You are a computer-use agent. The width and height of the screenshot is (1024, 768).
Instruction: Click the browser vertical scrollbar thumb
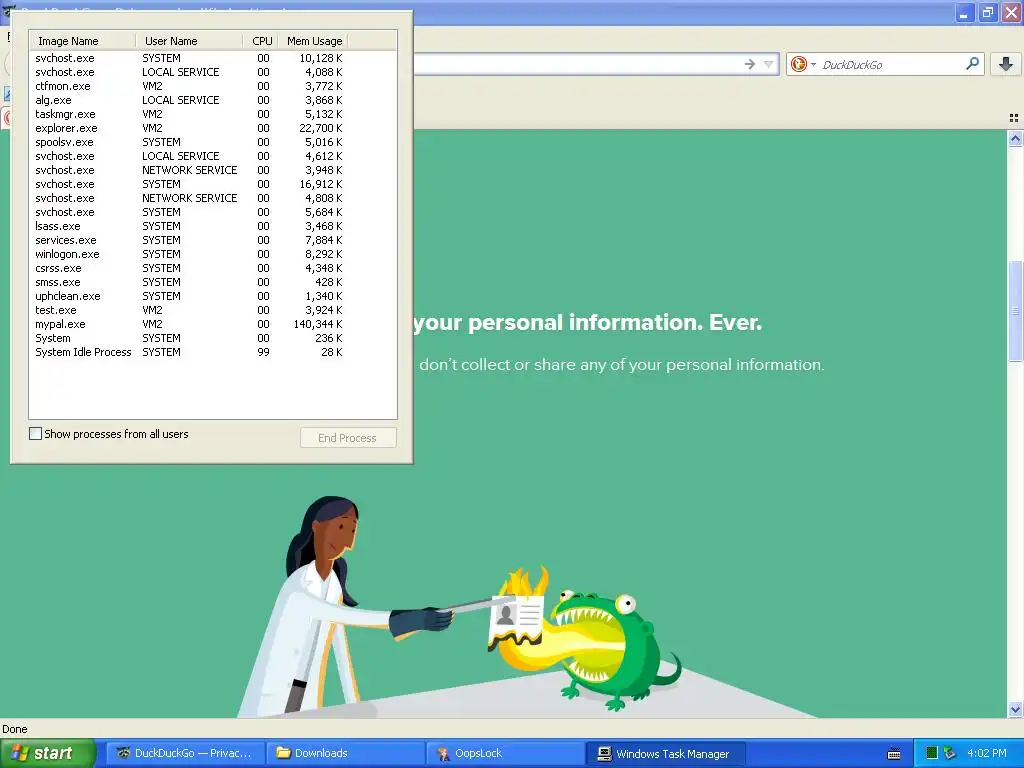1015,311
